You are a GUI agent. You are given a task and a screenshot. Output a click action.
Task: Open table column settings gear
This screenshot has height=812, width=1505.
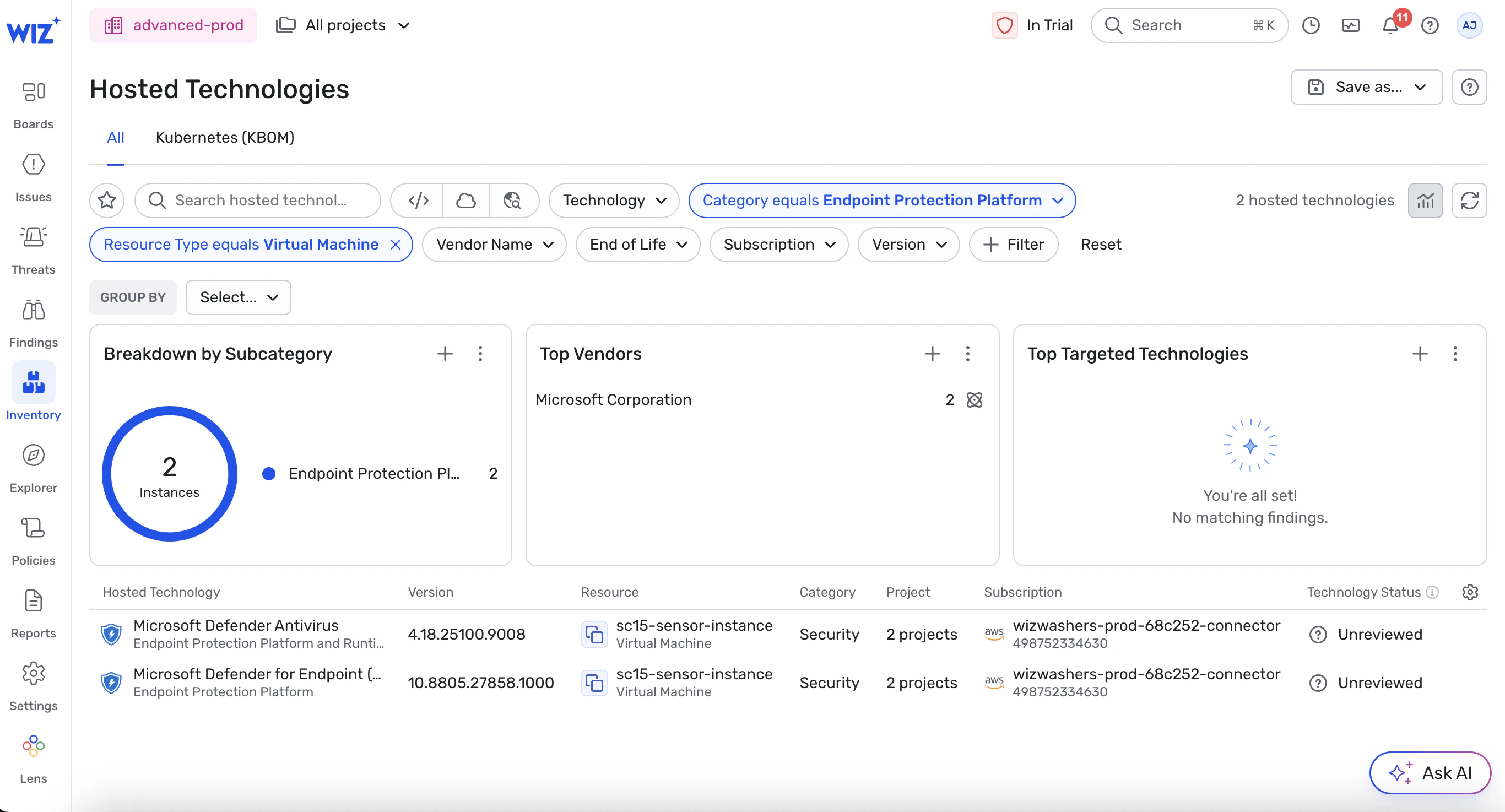pos(1470,592)
